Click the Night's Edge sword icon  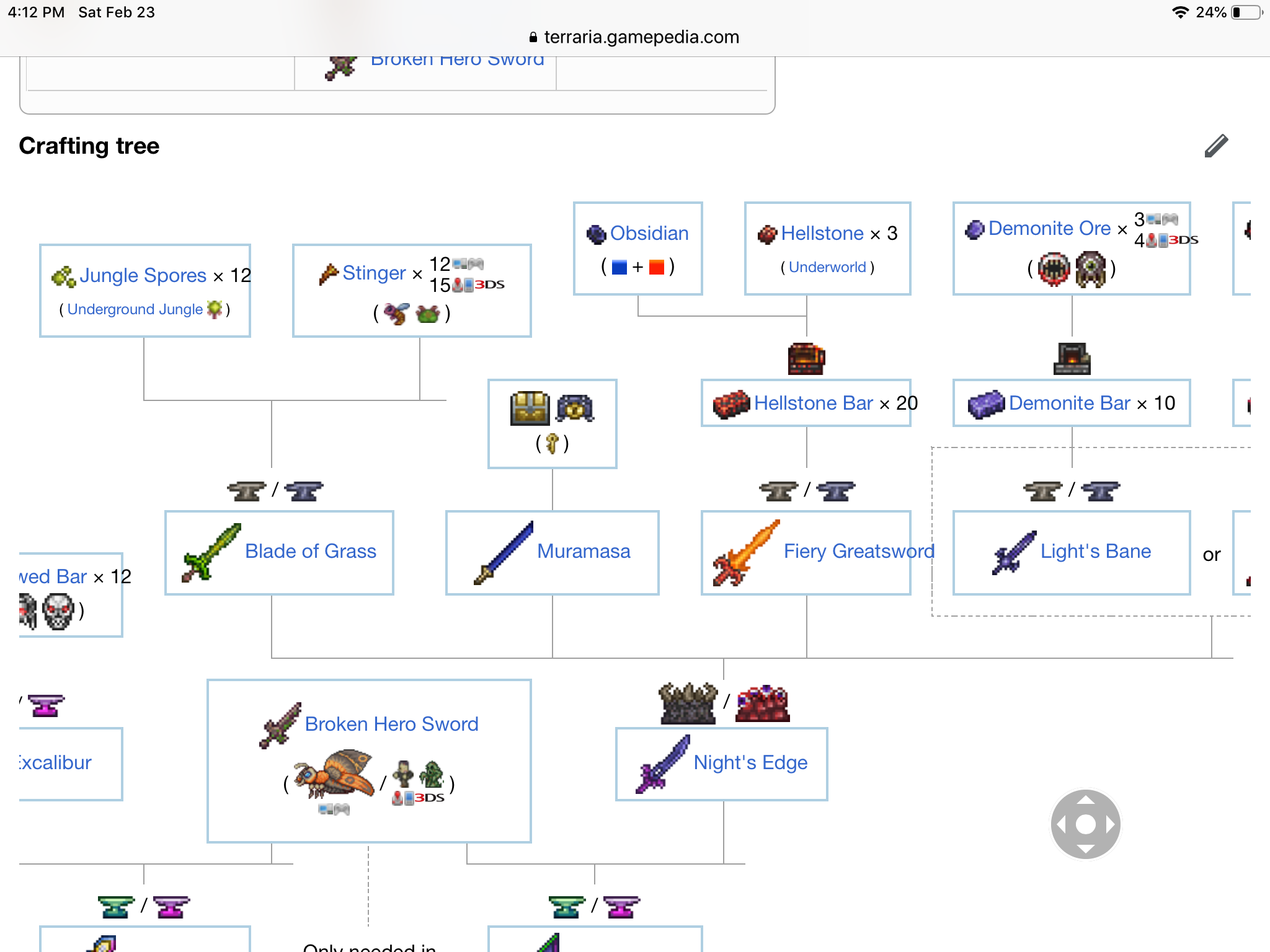[x=663, y=764]
